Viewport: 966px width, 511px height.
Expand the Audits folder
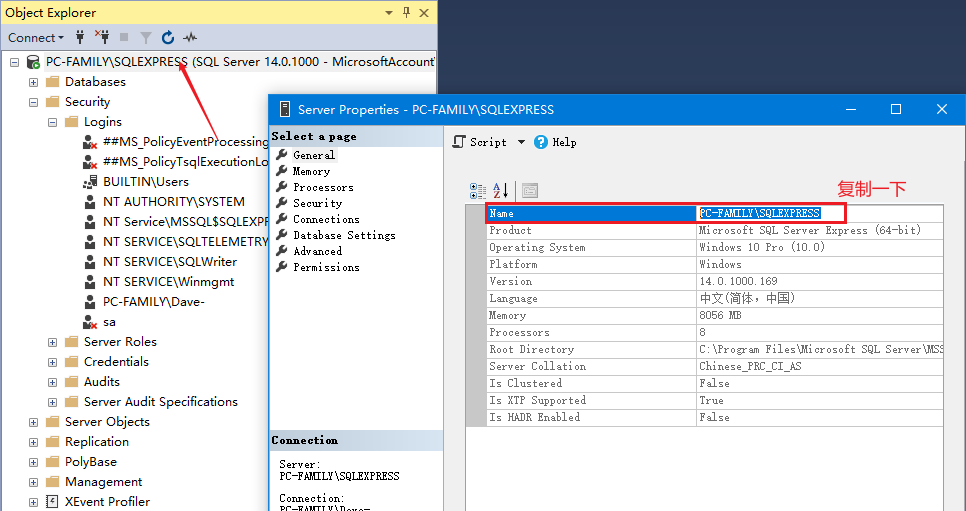[52, 382]
